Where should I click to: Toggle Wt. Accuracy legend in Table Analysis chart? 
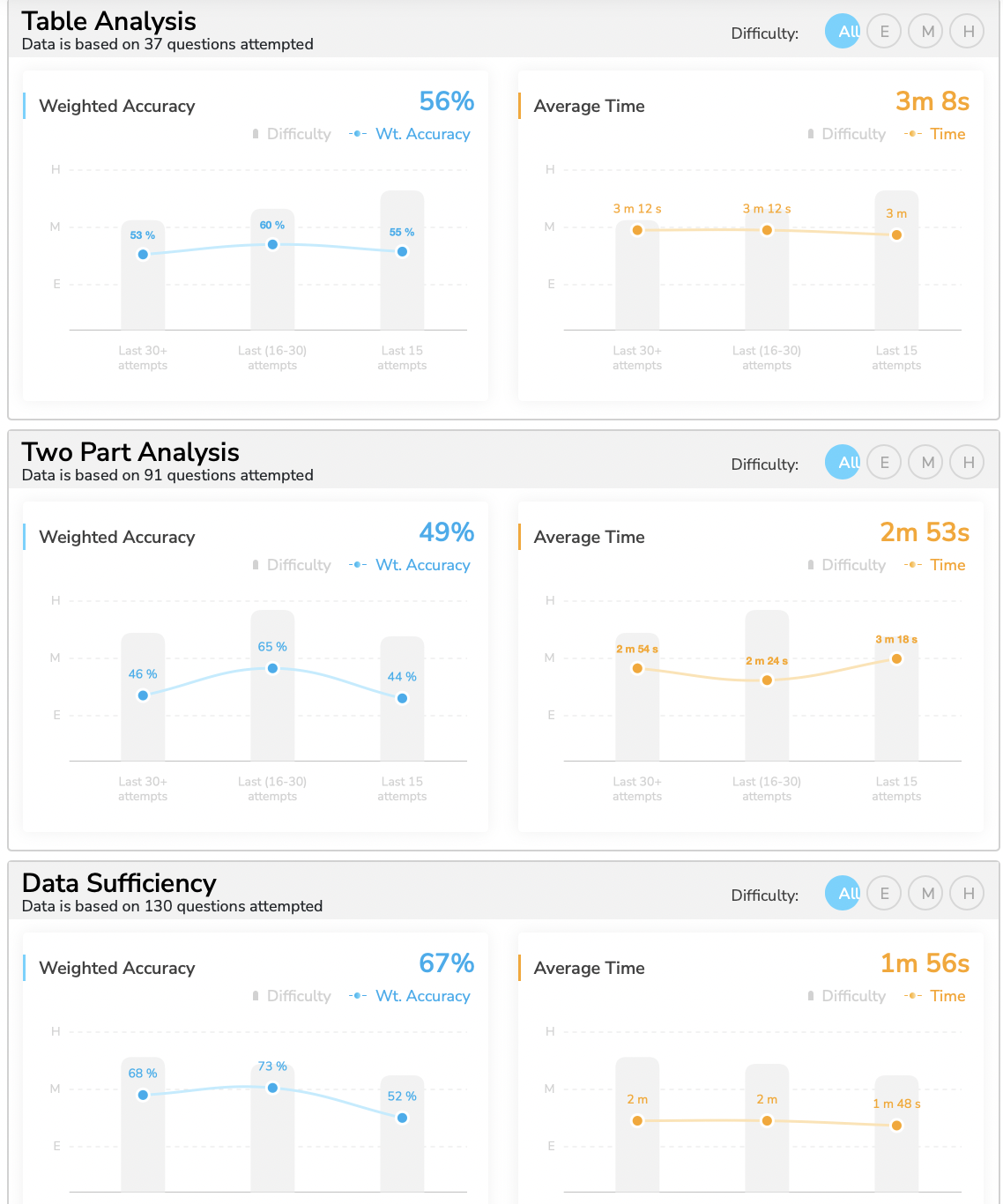click(411, 134)
